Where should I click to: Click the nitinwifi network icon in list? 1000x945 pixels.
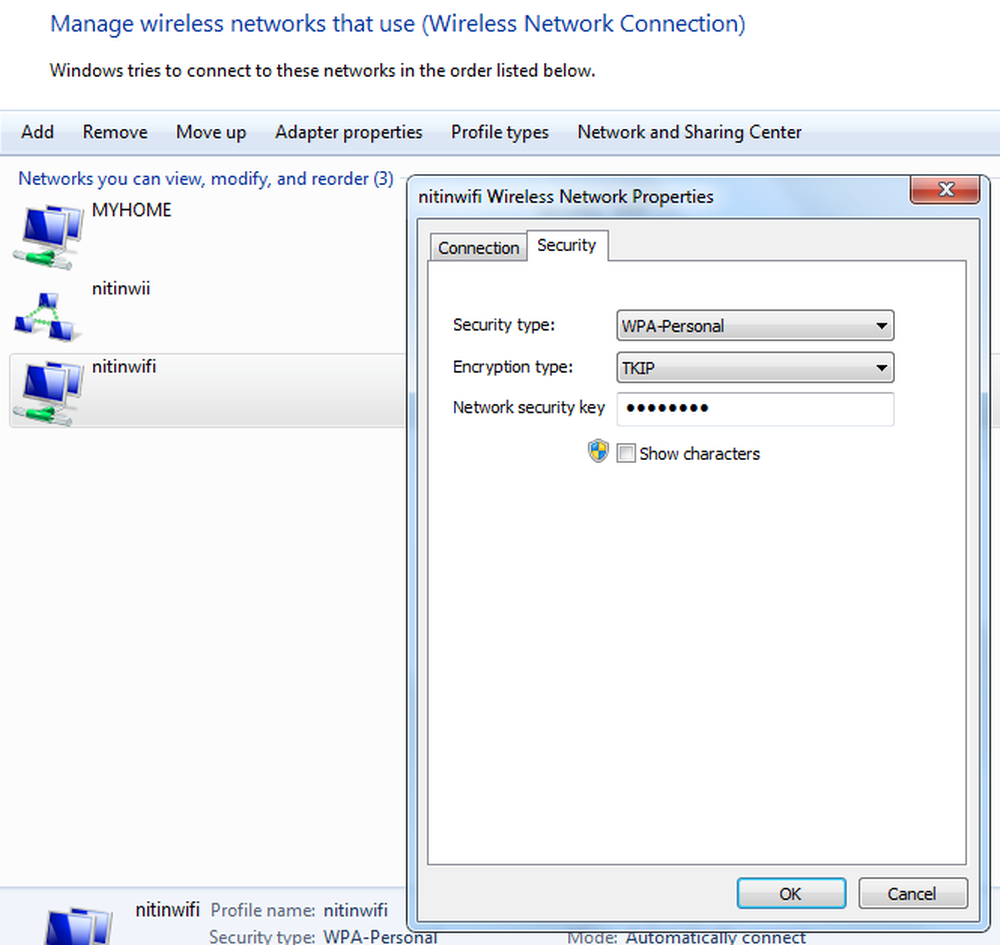click(48, 392)
